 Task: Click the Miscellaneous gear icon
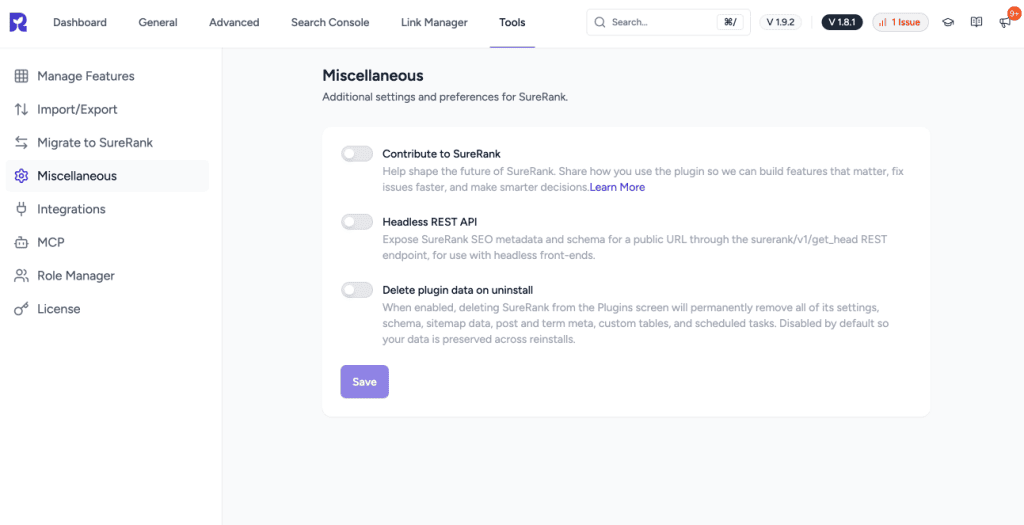click(x=21, y=176)
